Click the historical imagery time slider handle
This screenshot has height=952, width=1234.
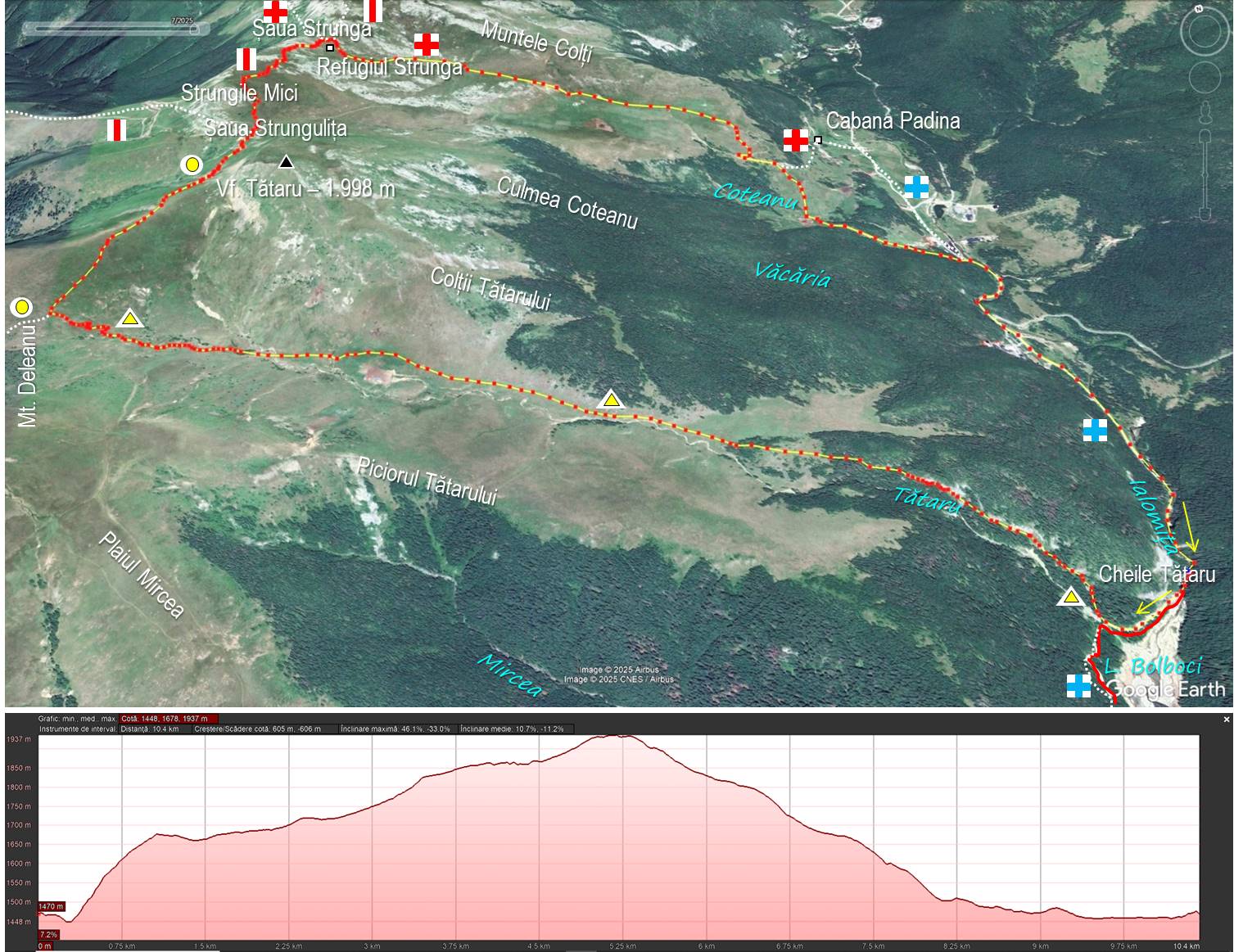click(x=194, y=29)
